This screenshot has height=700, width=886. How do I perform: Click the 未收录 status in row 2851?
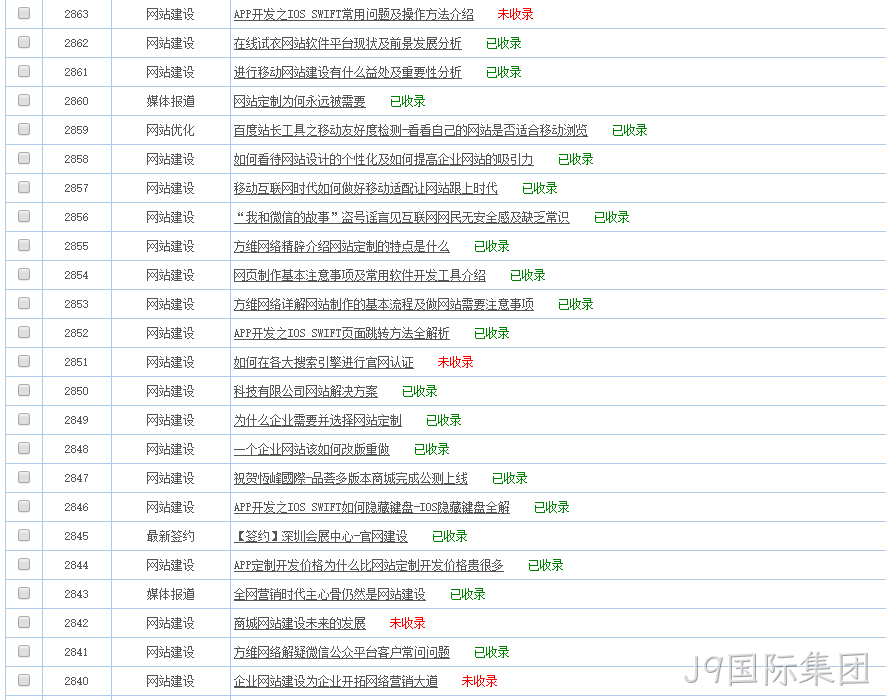pyautogui.click(x=455, y=363)
